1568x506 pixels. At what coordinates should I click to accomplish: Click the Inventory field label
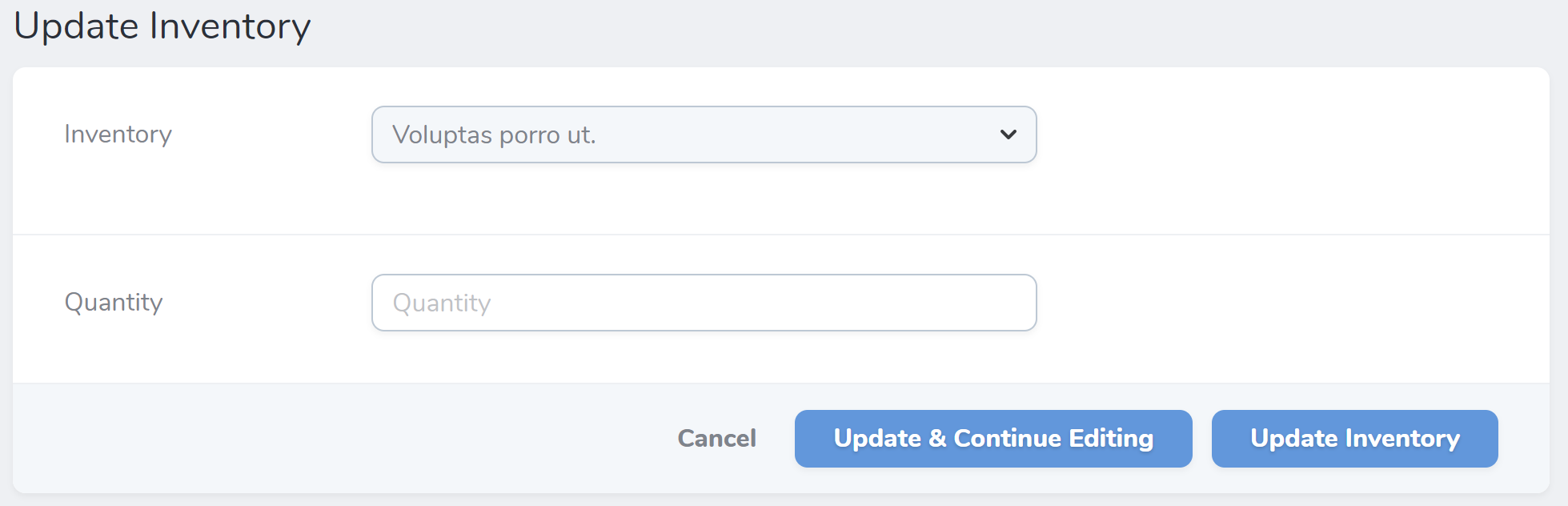pyautogui.click(x=118, y=135)
